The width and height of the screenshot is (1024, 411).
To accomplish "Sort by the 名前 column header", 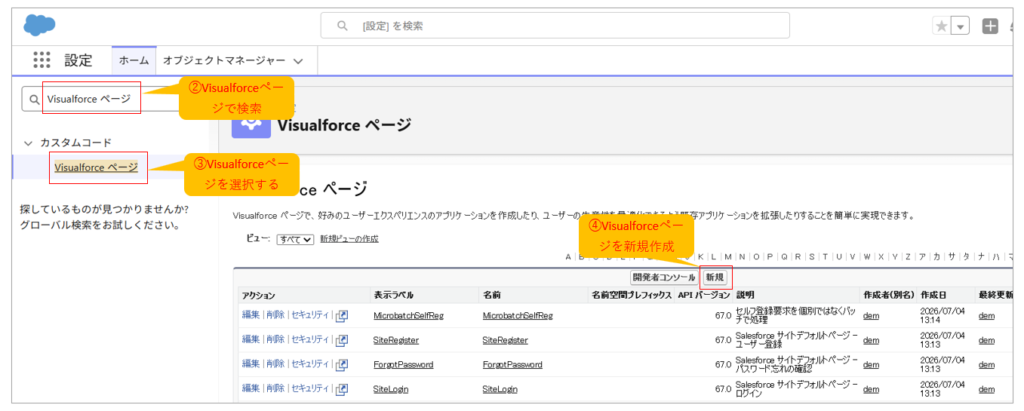I will [492, 295].
